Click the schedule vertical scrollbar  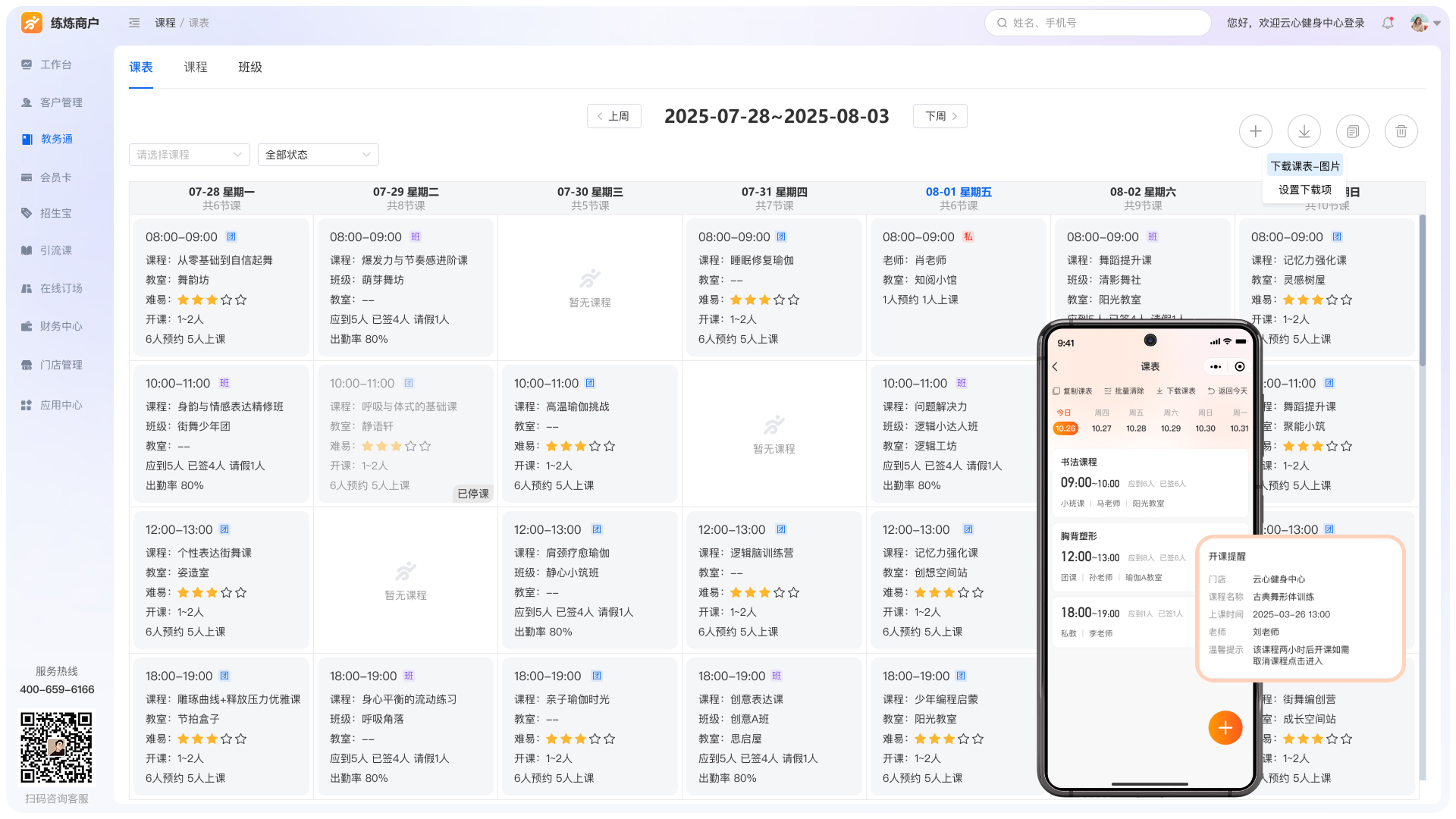(1422, 288)
